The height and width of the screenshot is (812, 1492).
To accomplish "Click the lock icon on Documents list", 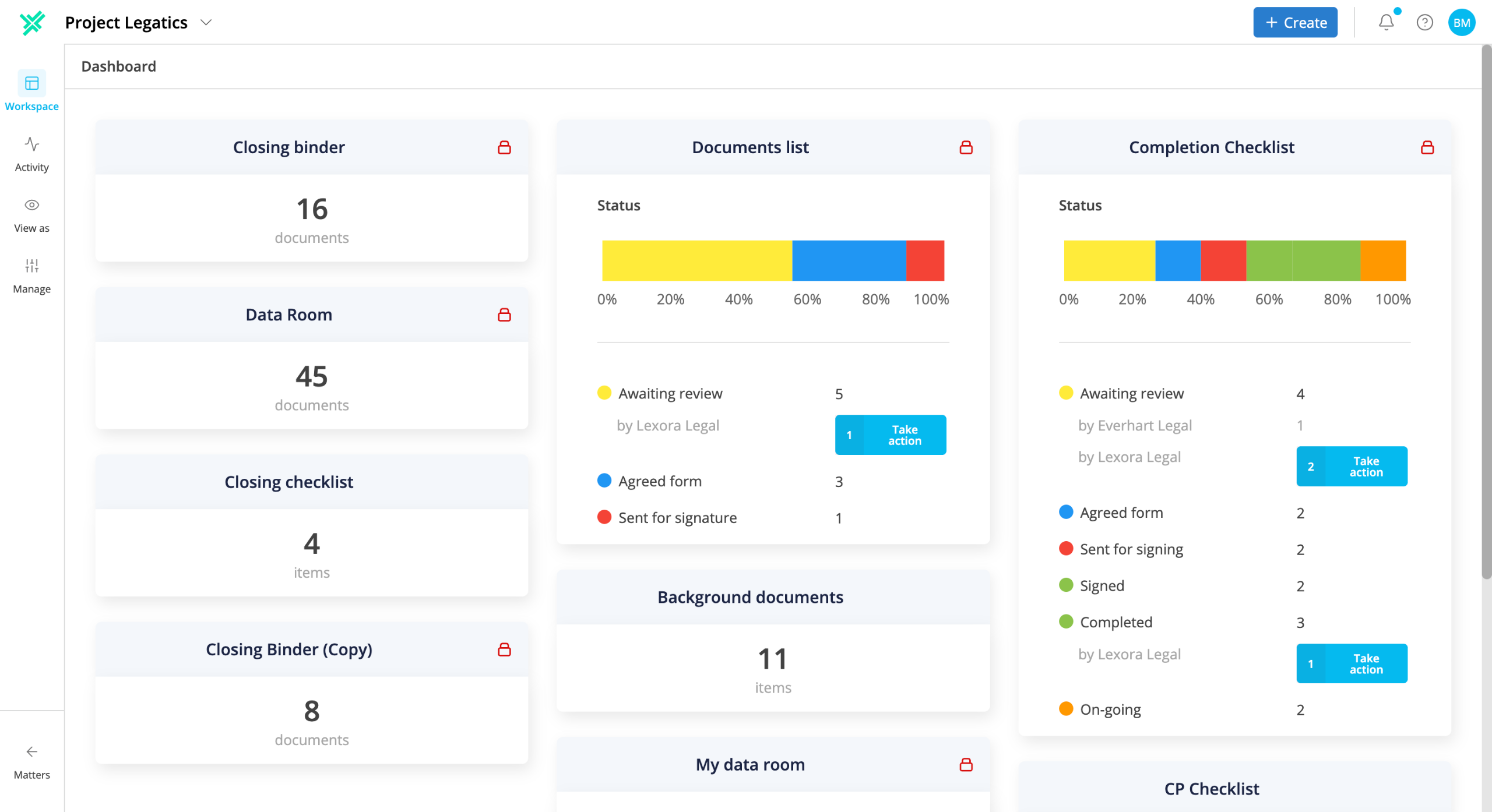I will (966, 147).
